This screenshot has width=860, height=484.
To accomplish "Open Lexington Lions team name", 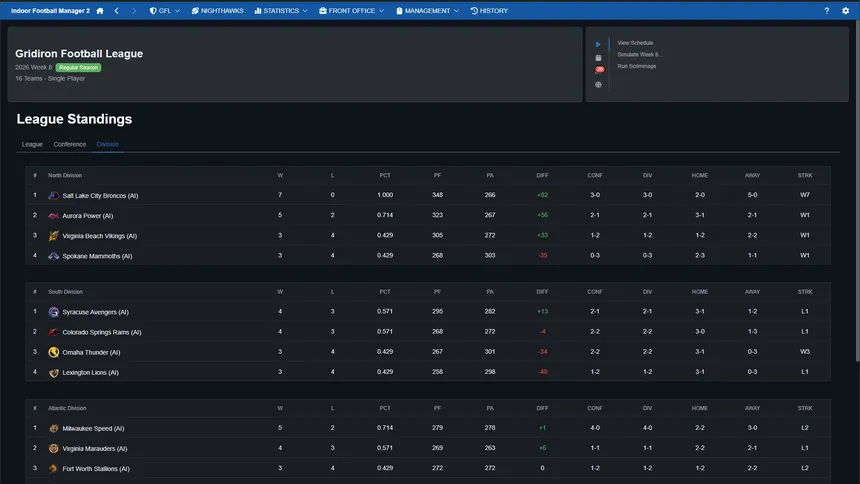I will [90, 372].
